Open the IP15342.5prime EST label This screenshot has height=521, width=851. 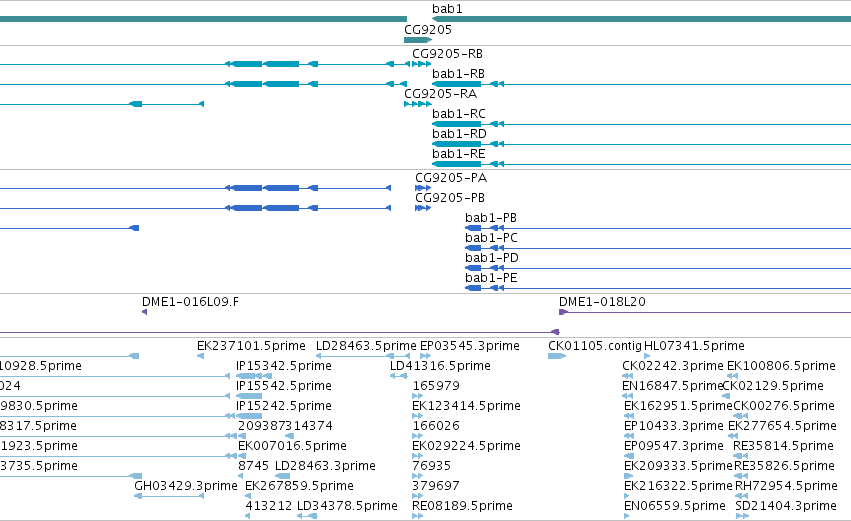point(284,366)
